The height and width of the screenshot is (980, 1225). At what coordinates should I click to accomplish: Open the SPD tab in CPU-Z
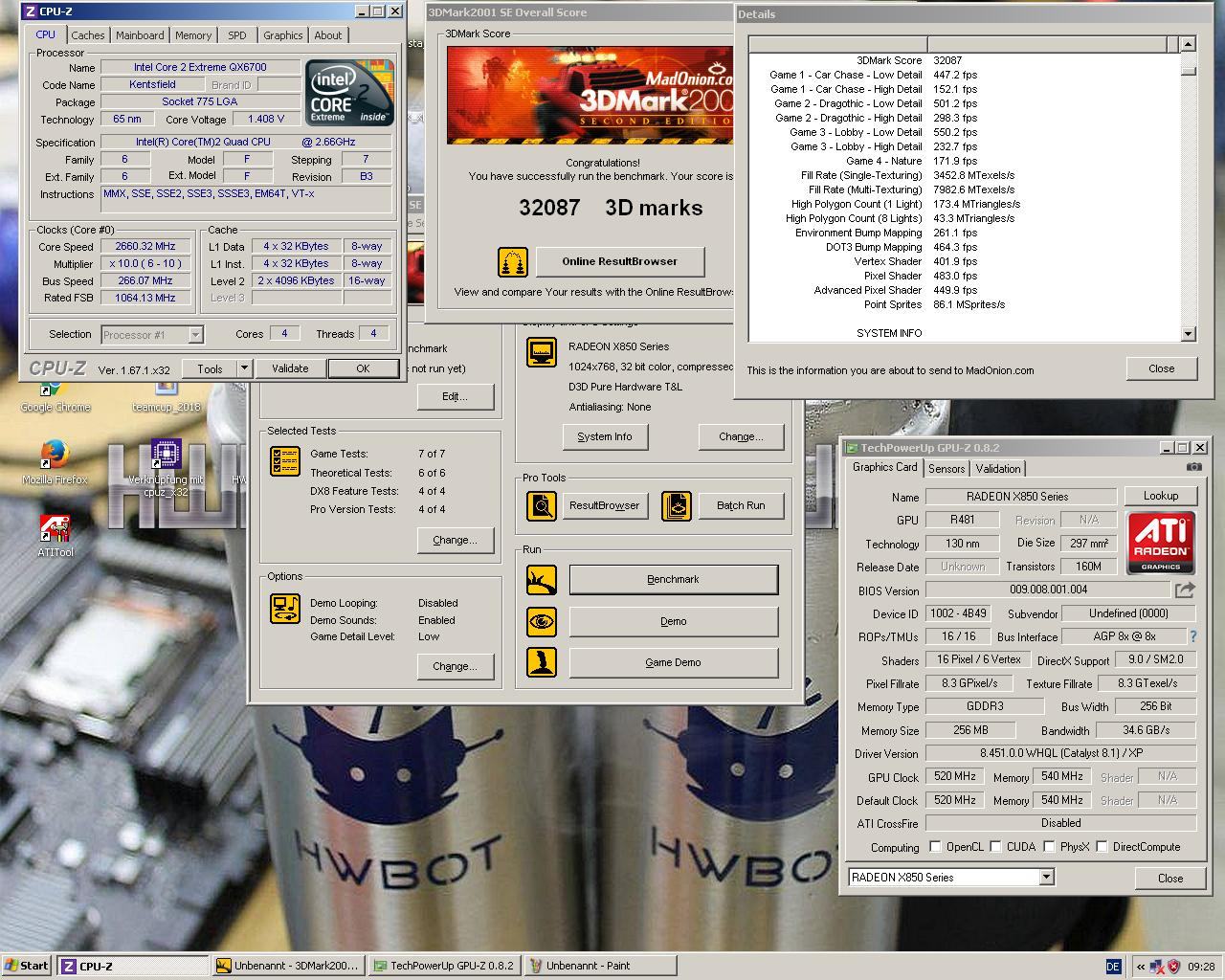[x=237, y=35]
